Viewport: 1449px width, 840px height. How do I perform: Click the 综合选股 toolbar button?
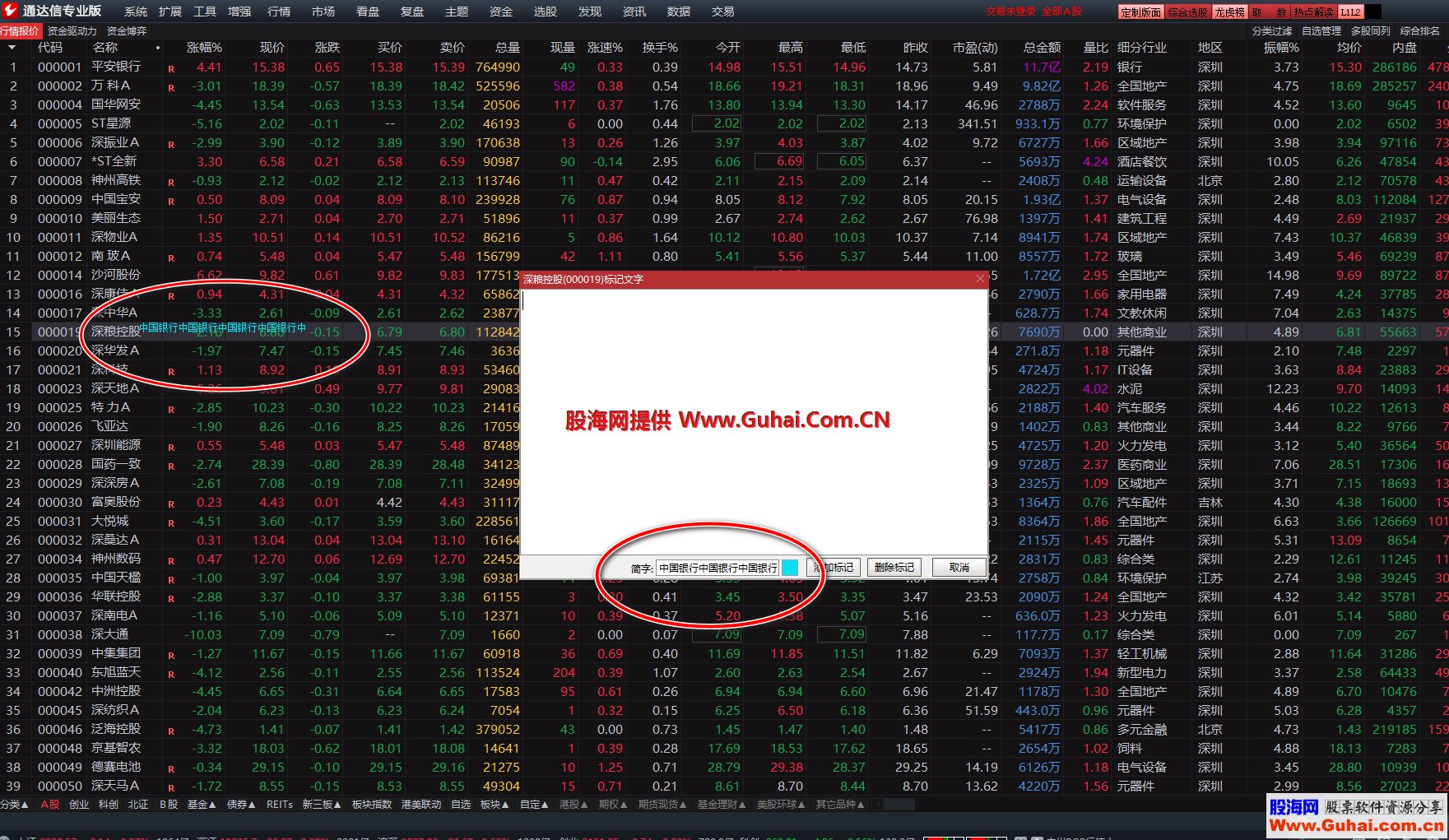tap(1187, 12)
